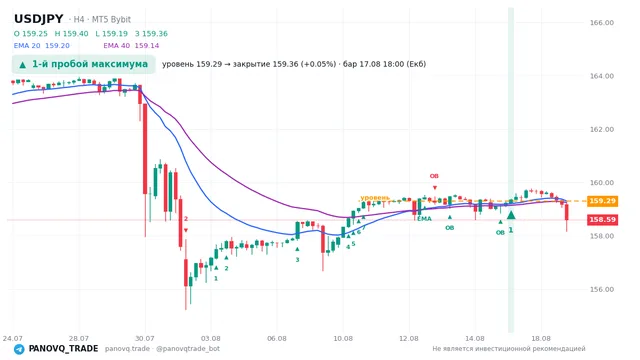This screenshot has height=360, width=640.
Task: Click the 156.00 price axis label
Action: click(602, 289)
